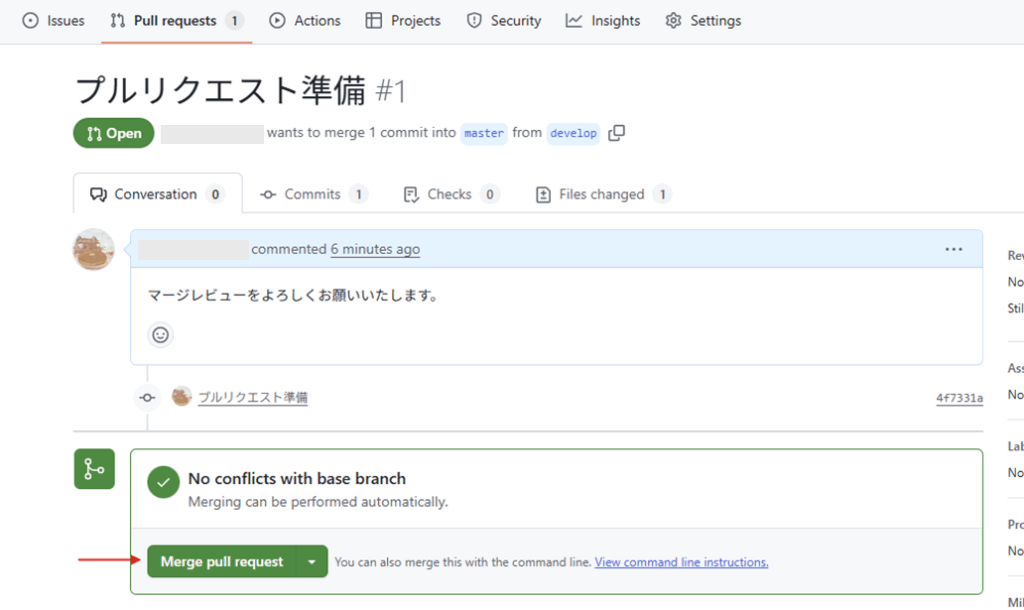1024x610 pixels.
Task: Click the green merge status icon
Action: pos(94,469)
